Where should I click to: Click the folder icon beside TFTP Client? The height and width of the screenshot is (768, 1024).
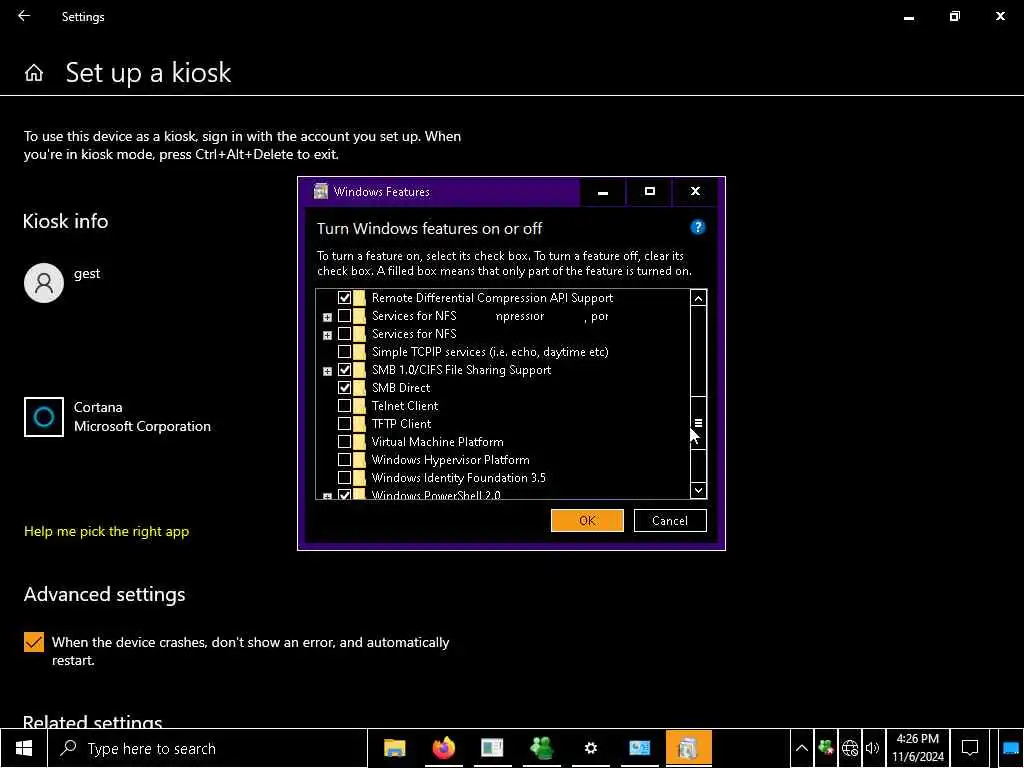coord(360,424)
